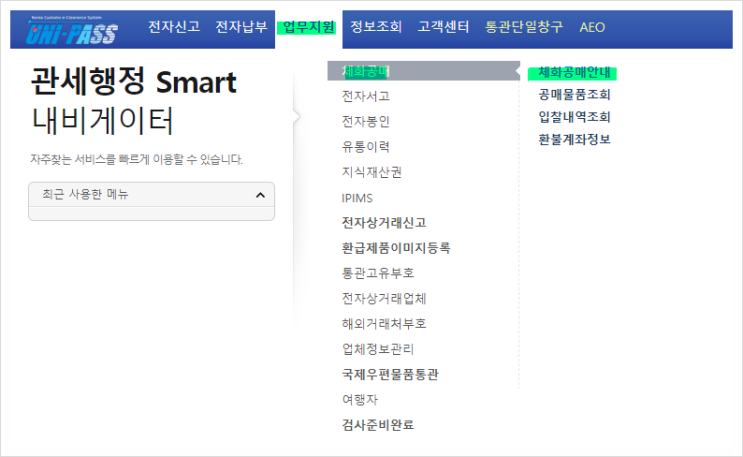The width and height of the screenshot is (743, 457).
Task: Open the 전자납부 menu
Action: coord(241,27)
